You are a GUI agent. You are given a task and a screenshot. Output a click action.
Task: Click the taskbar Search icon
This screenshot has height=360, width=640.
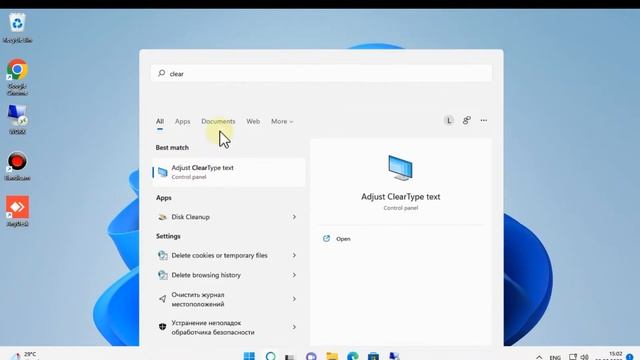coord(270,356)
